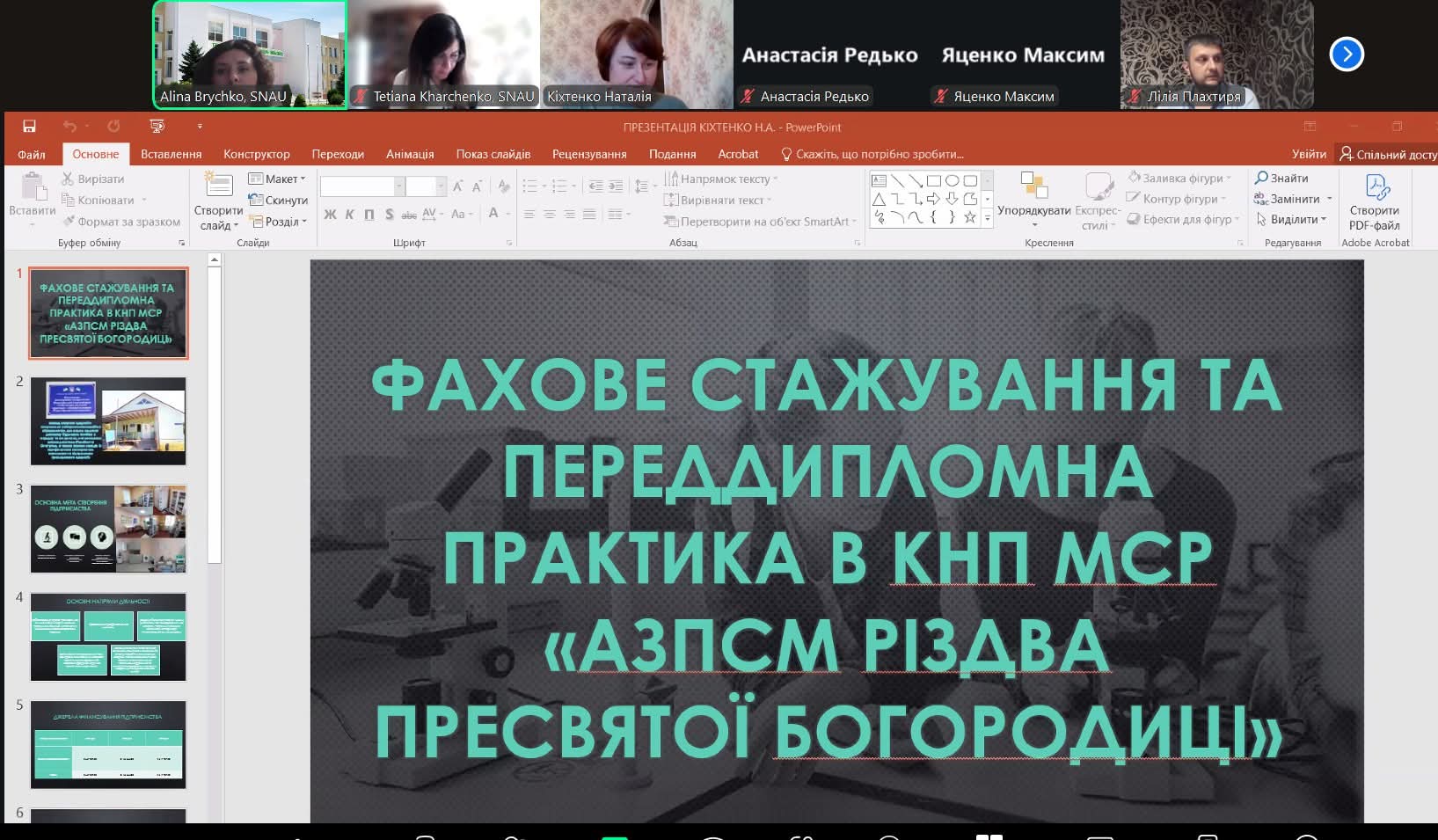Show next participants with blue arrow button

(1346, 55)
